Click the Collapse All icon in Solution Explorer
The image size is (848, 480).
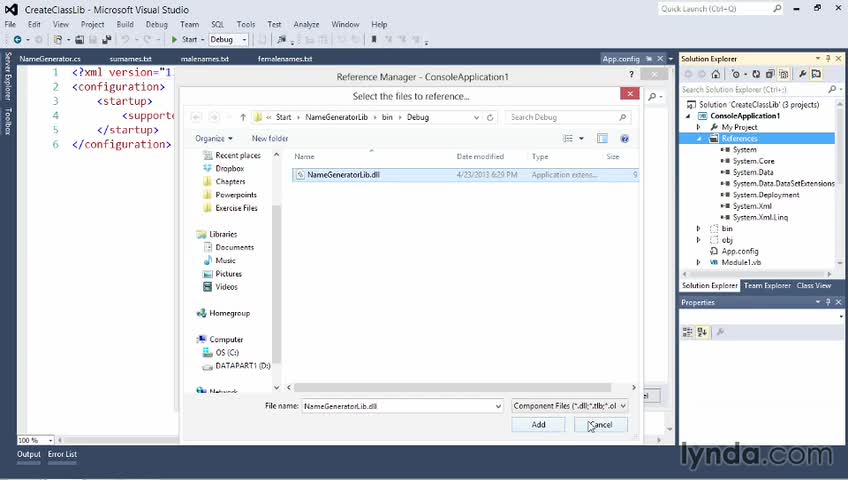(770, 74)
